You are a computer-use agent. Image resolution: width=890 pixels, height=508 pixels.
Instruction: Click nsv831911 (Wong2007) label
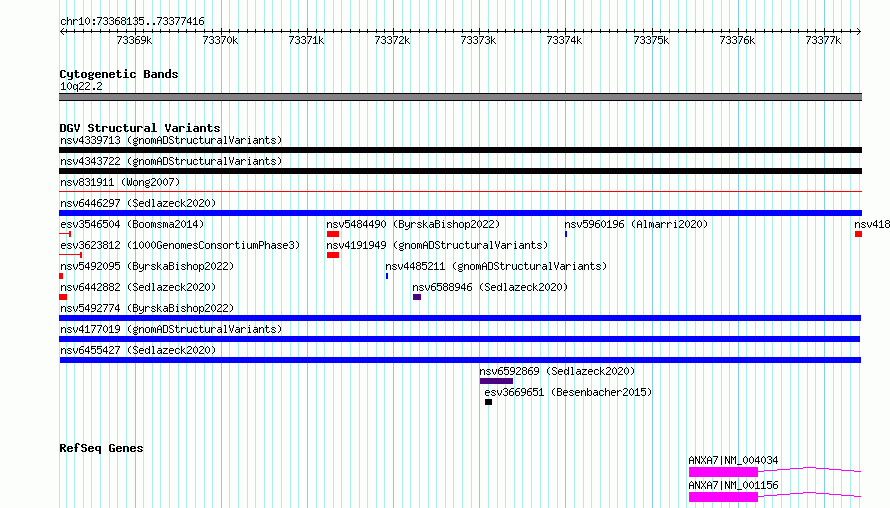click(x=120, y=182)
